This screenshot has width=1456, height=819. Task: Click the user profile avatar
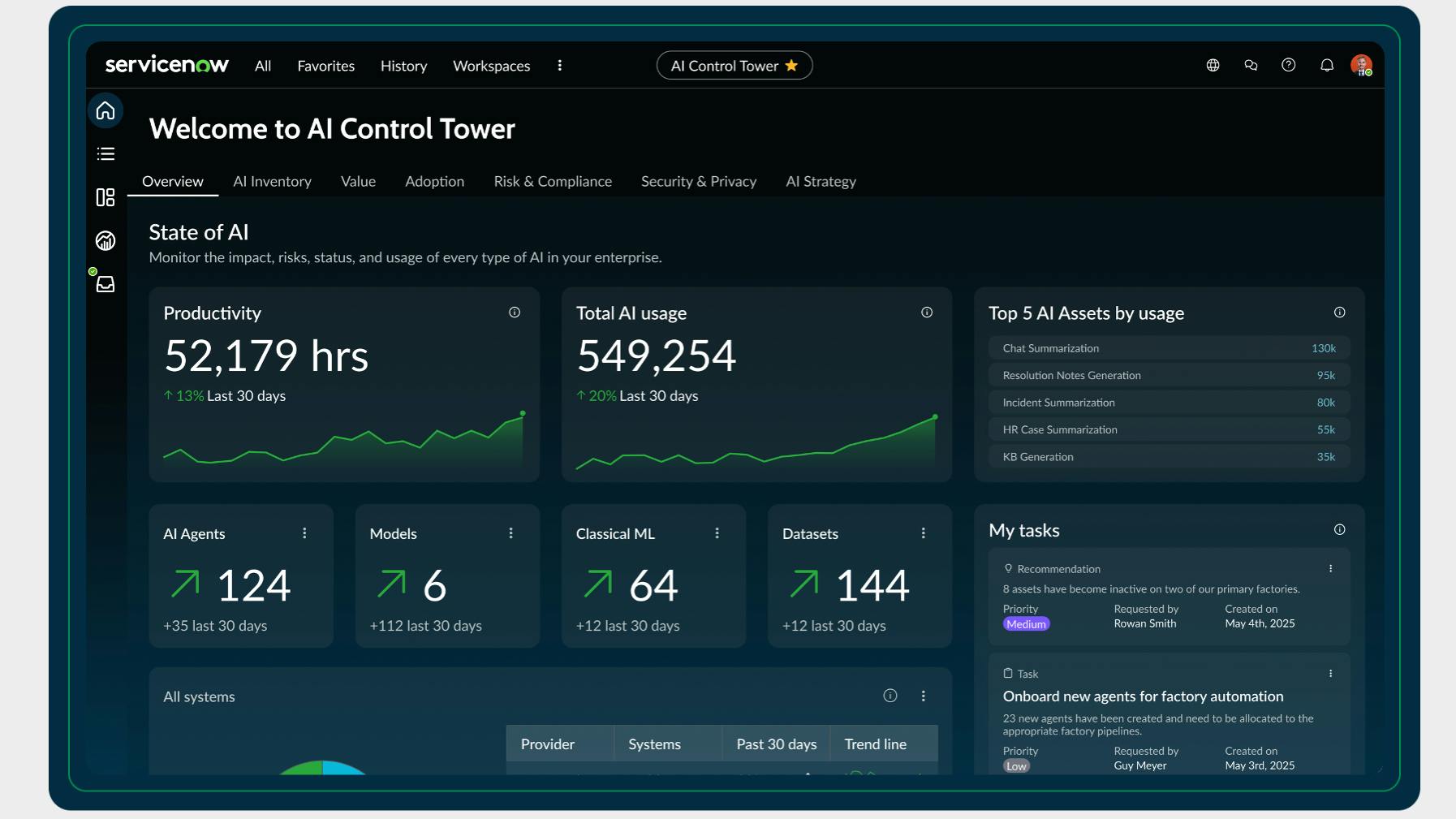coord(1361,66)
